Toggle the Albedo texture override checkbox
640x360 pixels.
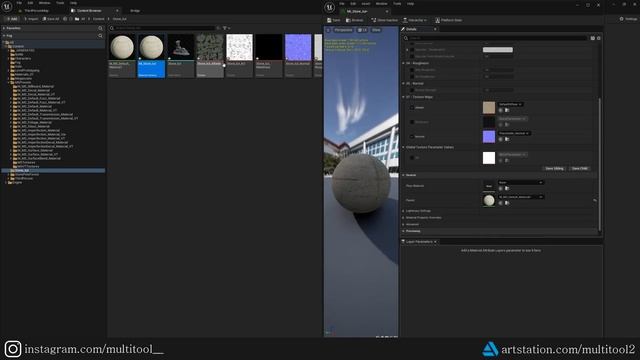(412, 108)
